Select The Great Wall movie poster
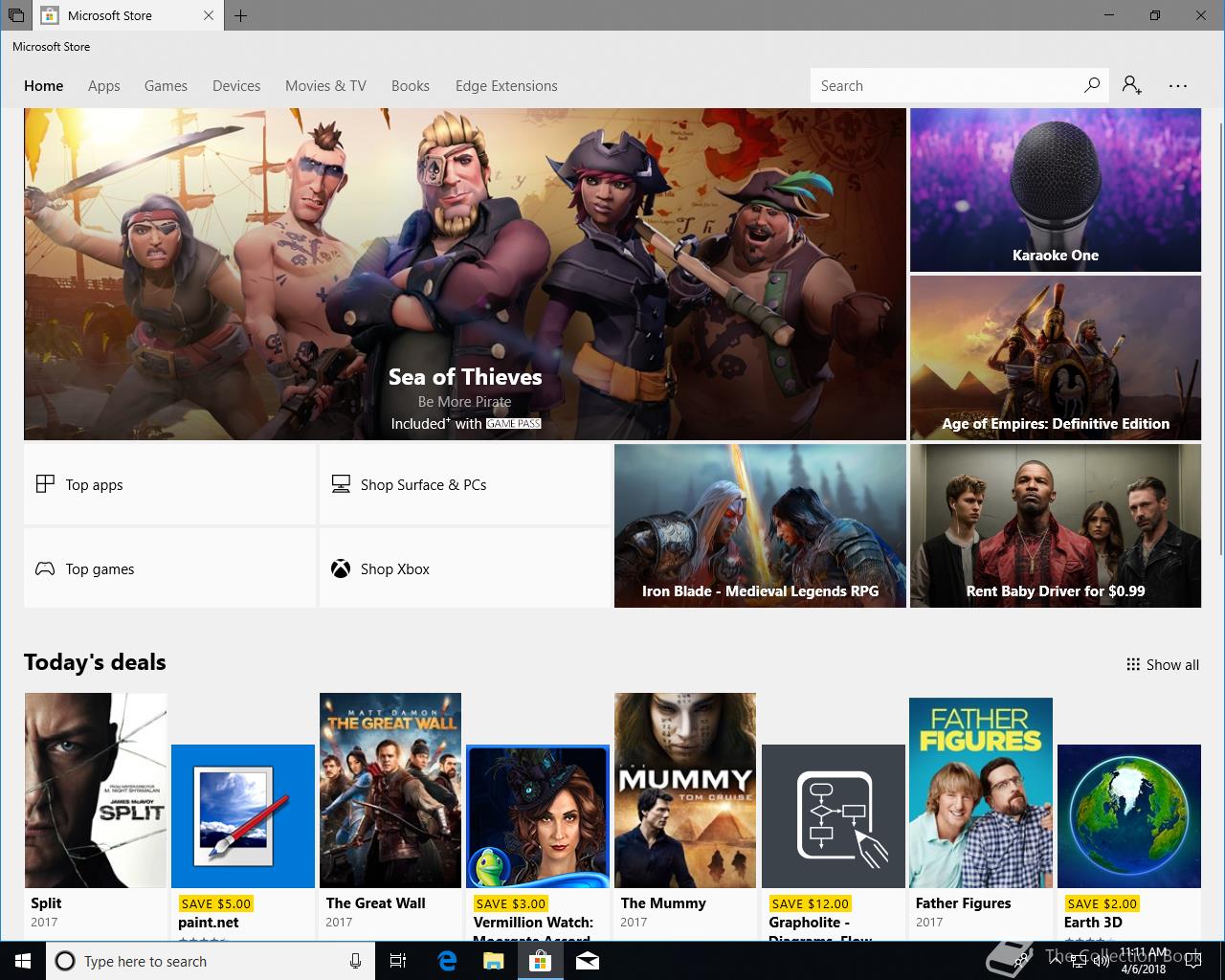 pos(390,791)
